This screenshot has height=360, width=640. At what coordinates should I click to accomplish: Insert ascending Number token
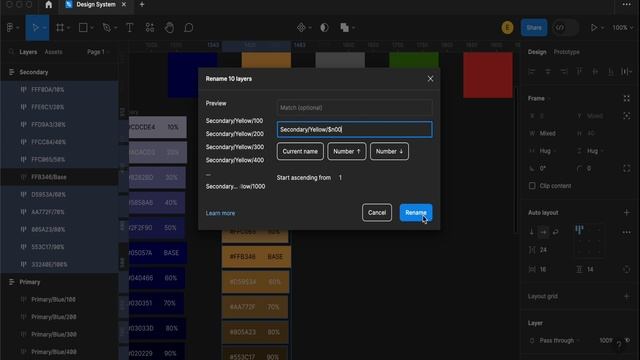point(347,151)
